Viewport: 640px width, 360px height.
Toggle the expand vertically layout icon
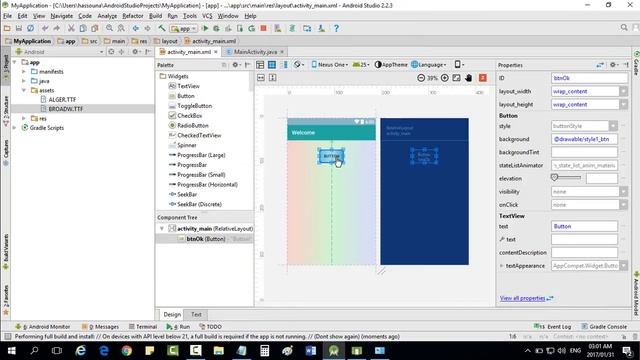tap(273, 78)
